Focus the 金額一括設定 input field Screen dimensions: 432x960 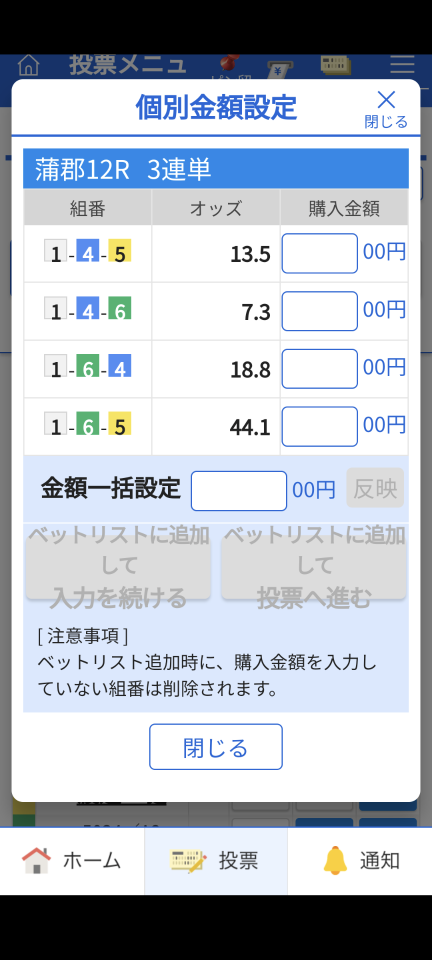click(239, 490)
